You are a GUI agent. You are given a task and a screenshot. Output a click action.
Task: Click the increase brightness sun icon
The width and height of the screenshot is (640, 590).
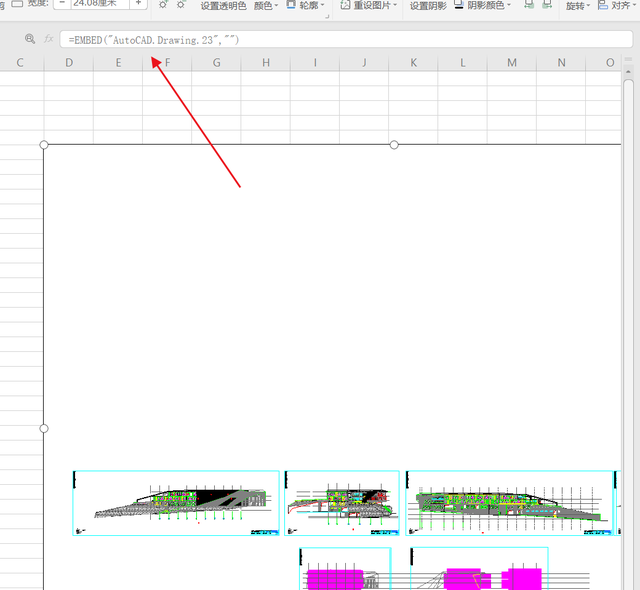click(163, 4)
